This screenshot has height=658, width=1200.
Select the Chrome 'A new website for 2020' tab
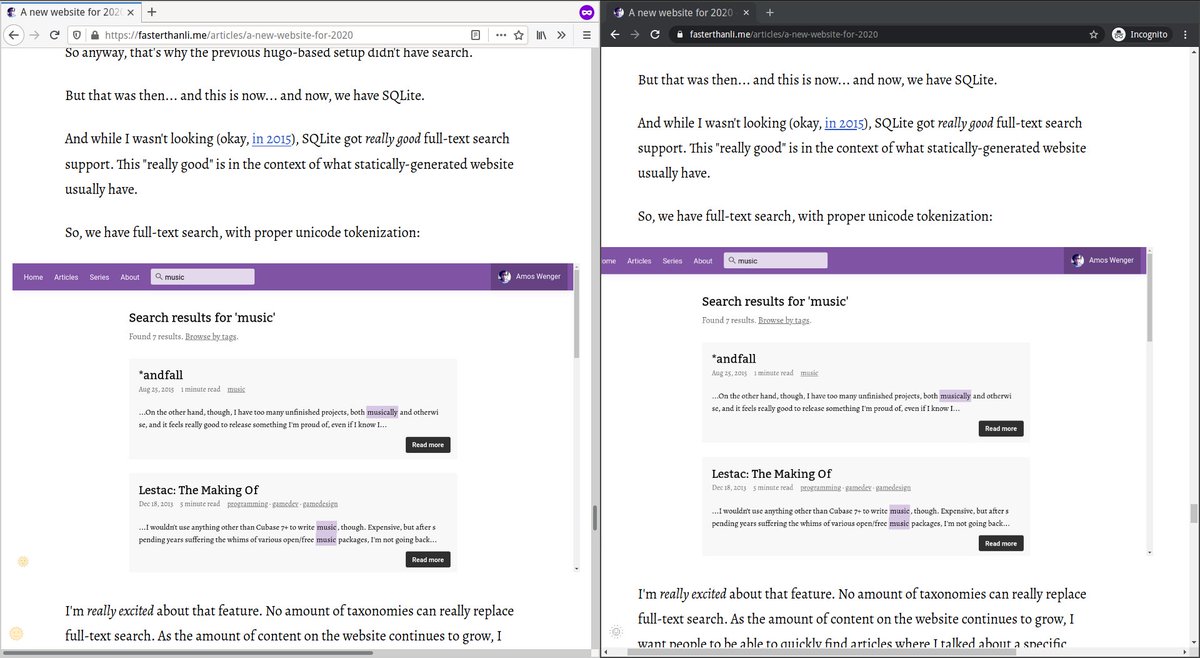pos(680,12)
